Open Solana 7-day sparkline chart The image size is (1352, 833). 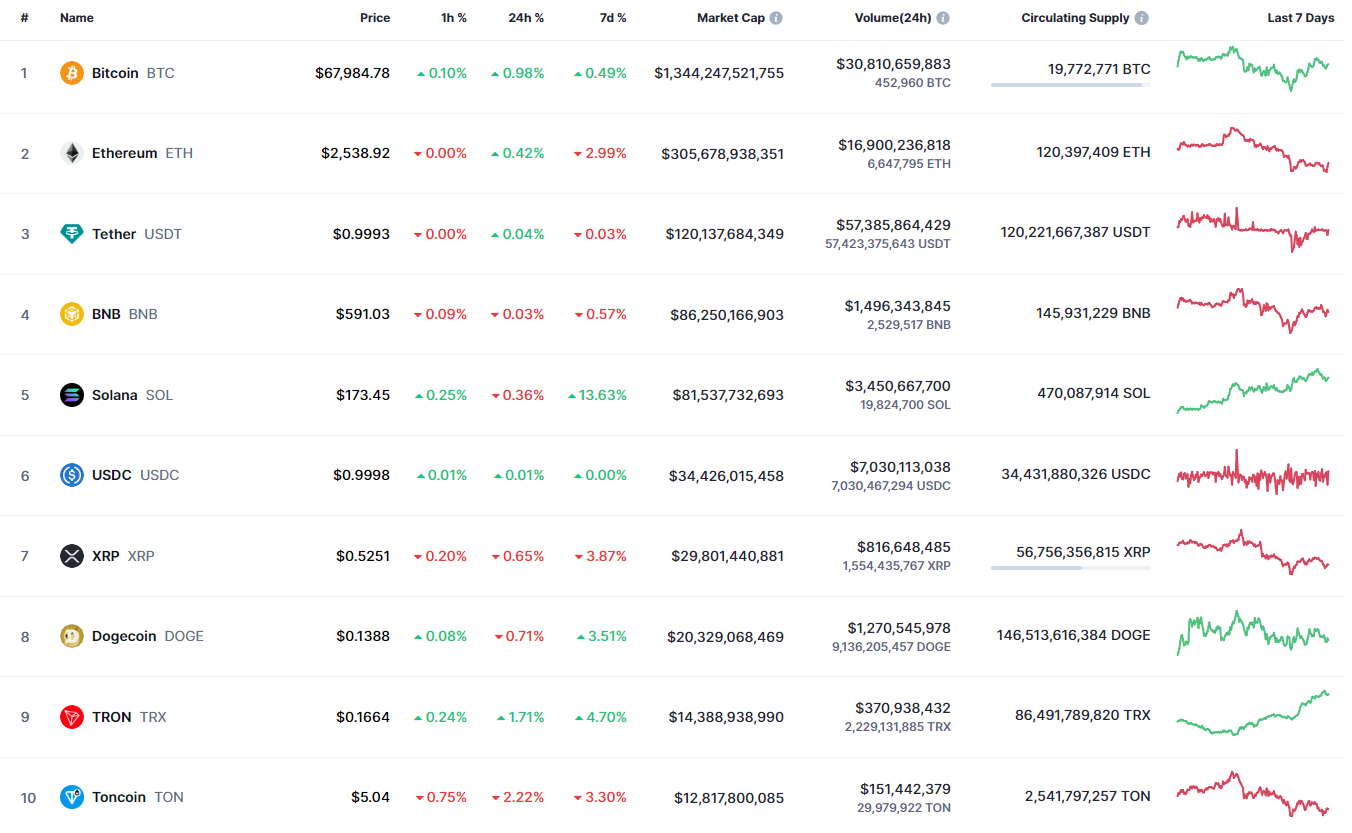point(1253,390)
